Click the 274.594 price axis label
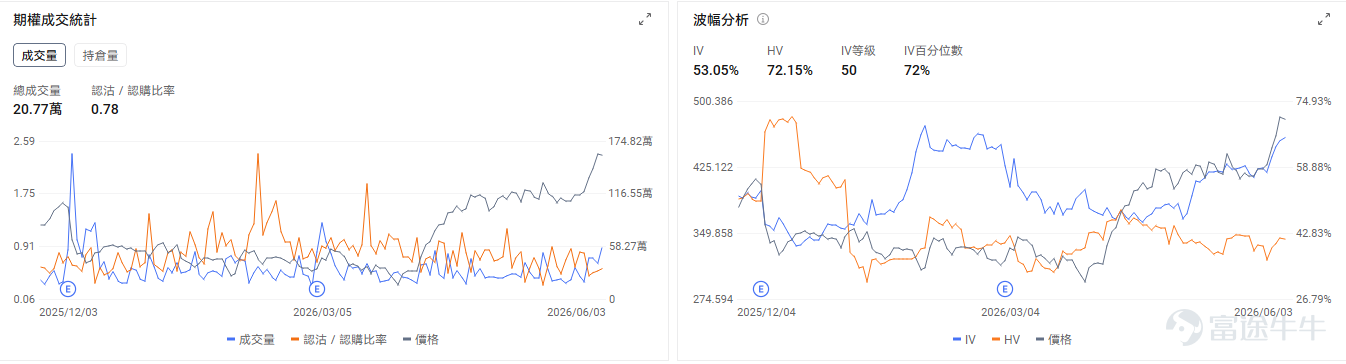This screenshot has height=364, width=1346. coord(714,299)
